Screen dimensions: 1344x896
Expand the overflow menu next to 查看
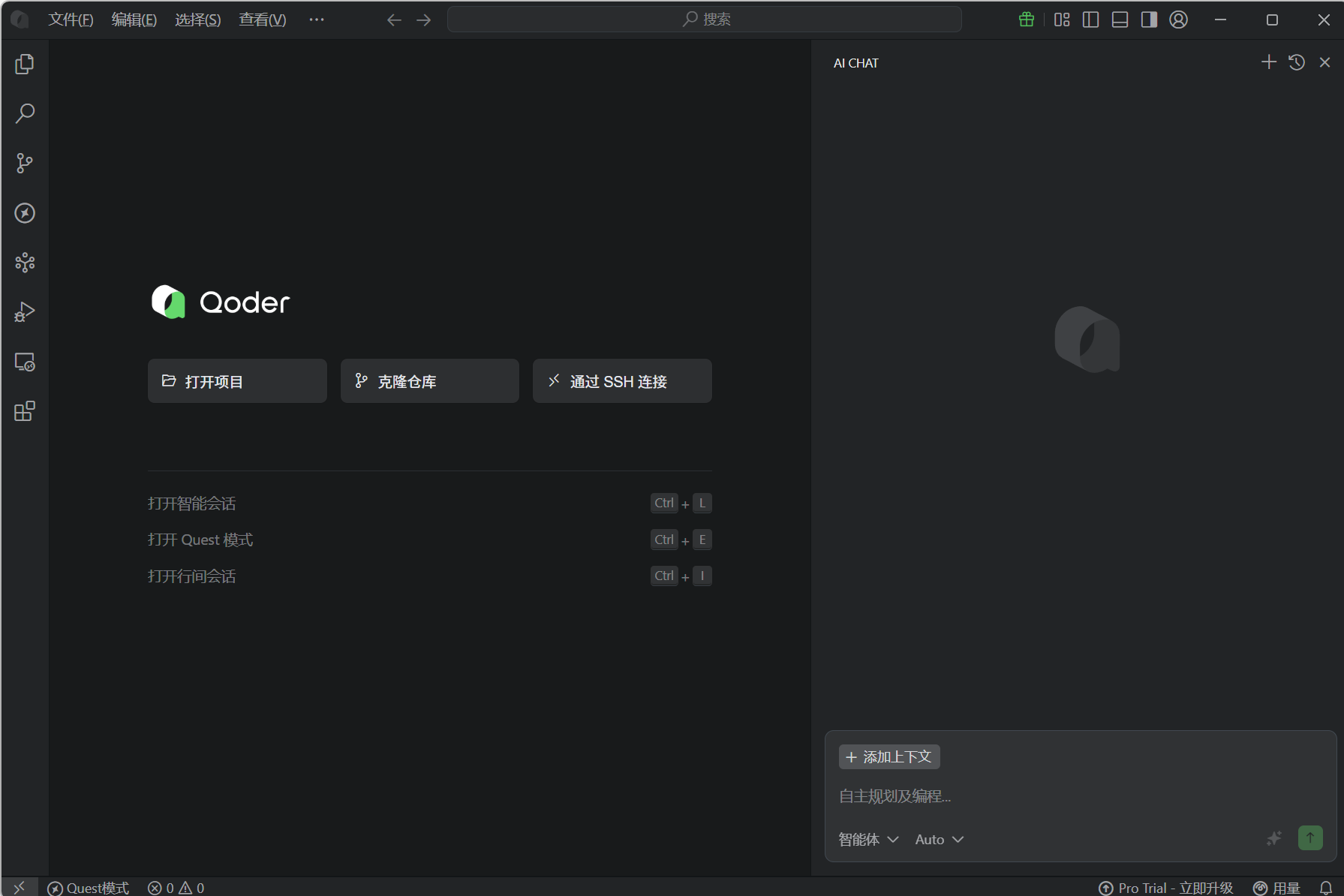316,20
